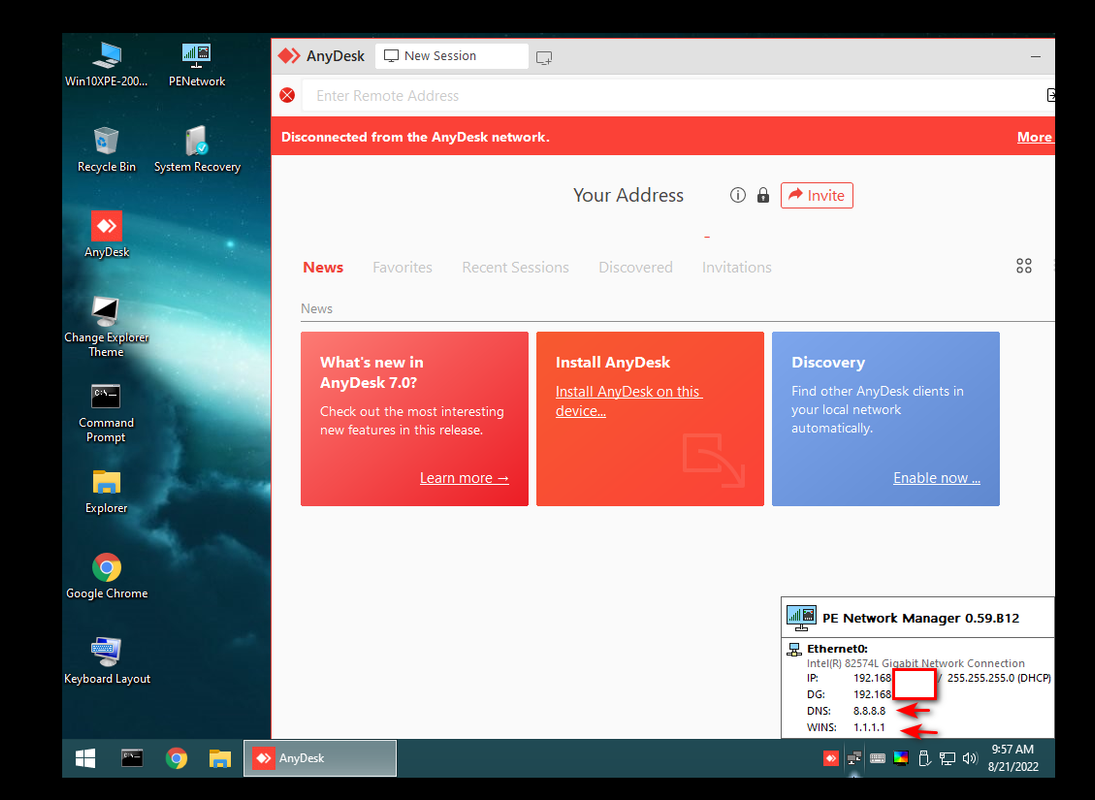This screenshot has width=1095, height=800.
Task: Open the taskbar clock and date
Action: pyautogui.click(x=1013, y=758)
